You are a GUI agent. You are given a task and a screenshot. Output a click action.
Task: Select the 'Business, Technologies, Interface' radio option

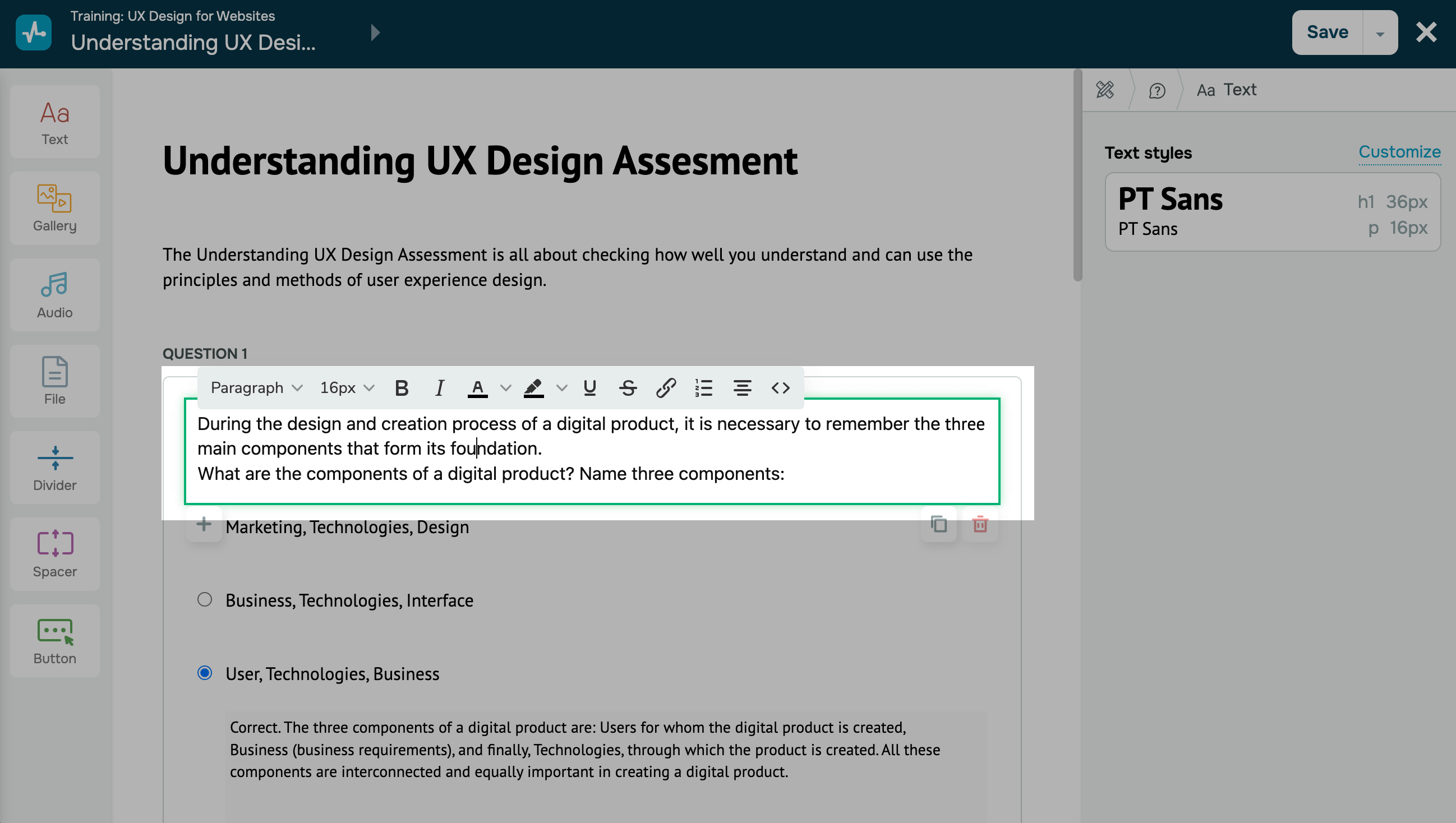205,600
